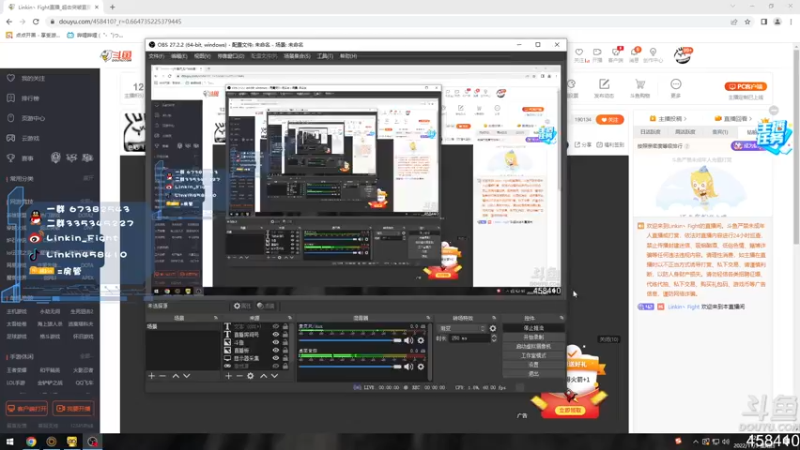Click 开始录制 start recording button in OBS
This screenshot has height=450, width=800.
pos(534,337)
